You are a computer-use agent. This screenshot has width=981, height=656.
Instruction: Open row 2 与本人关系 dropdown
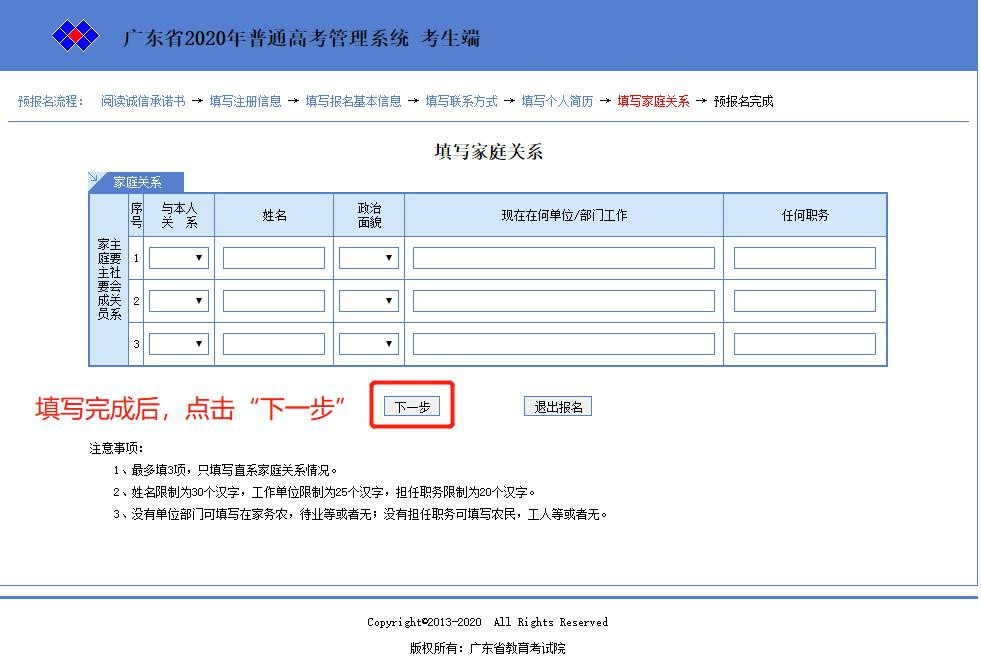pos(178,301)
